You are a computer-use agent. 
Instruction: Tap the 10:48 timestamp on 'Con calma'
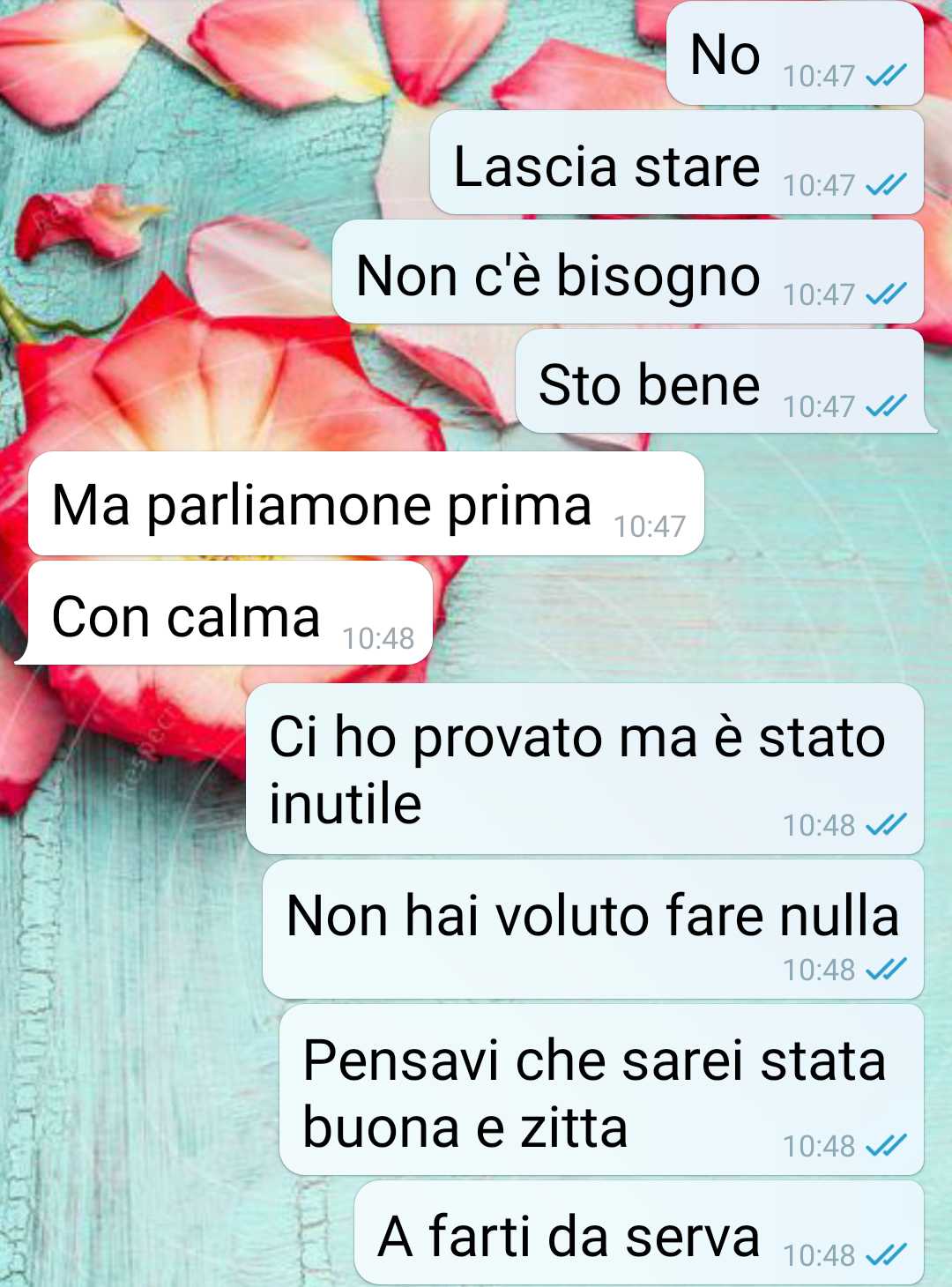click(x=378, y=638)
